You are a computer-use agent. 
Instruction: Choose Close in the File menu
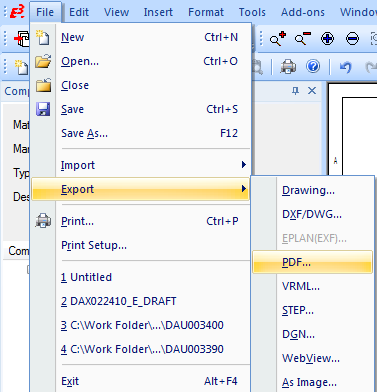140,85
